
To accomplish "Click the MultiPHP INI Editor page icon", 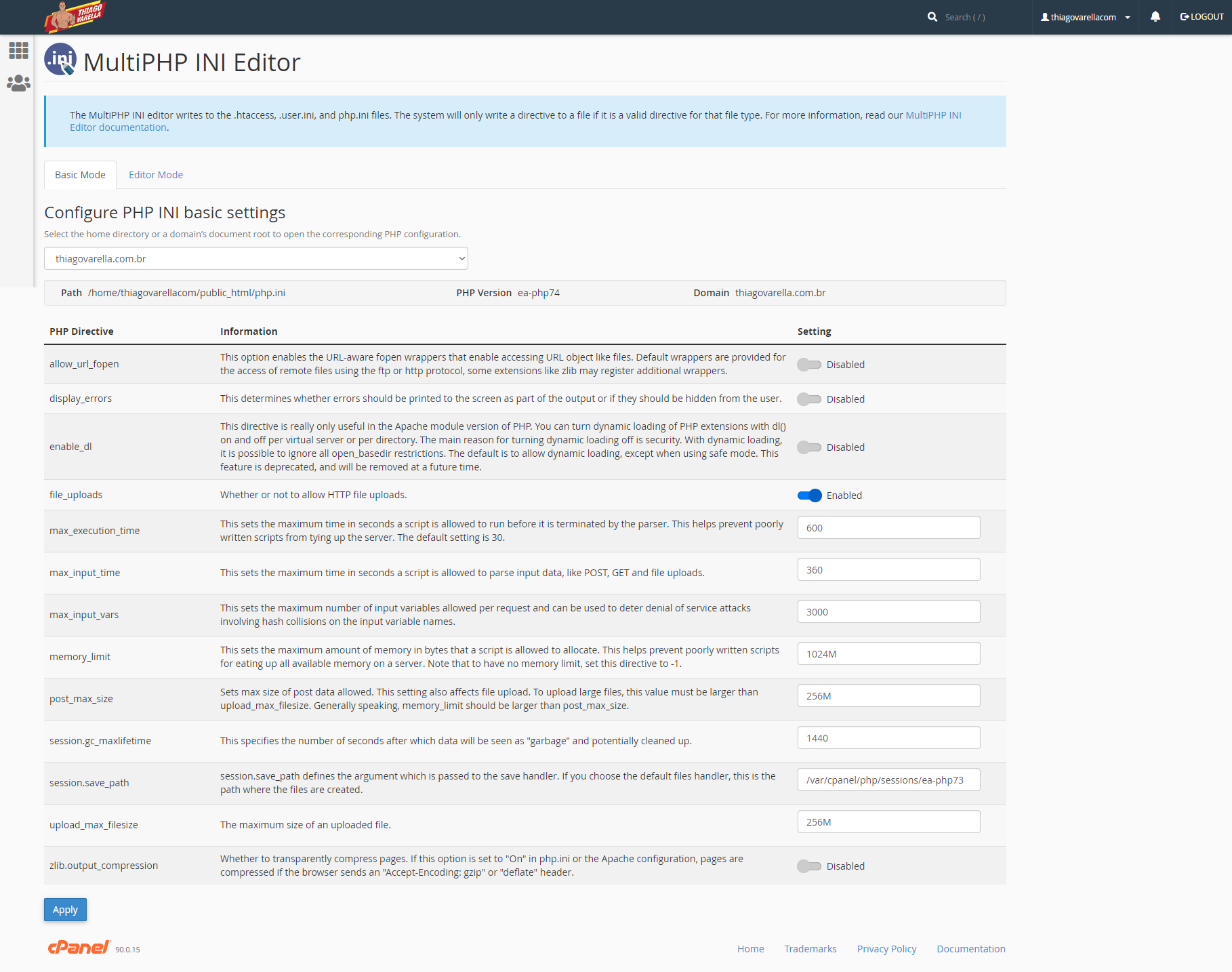I will click(x=60, y=59).
